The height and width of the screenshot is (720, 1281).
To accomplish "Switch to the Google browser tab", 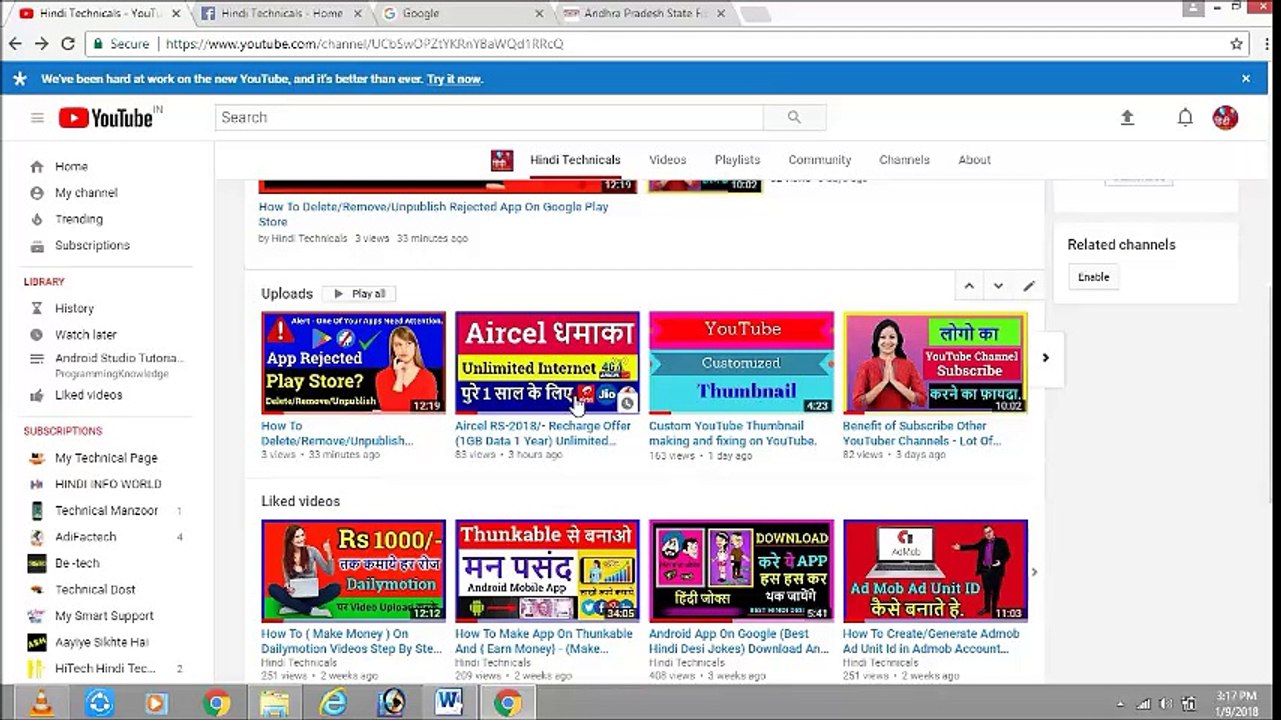I will click(461, 13).
